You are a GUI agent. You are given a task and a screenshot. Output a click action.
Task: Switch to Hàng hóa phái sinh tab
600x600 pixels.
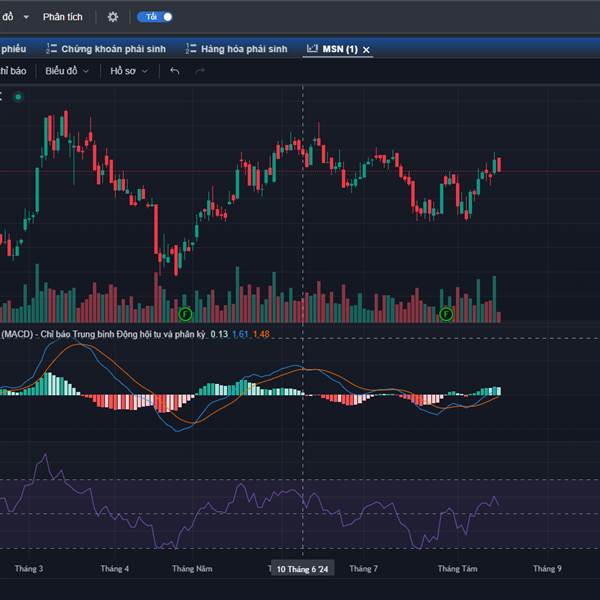tap(243, 48)
